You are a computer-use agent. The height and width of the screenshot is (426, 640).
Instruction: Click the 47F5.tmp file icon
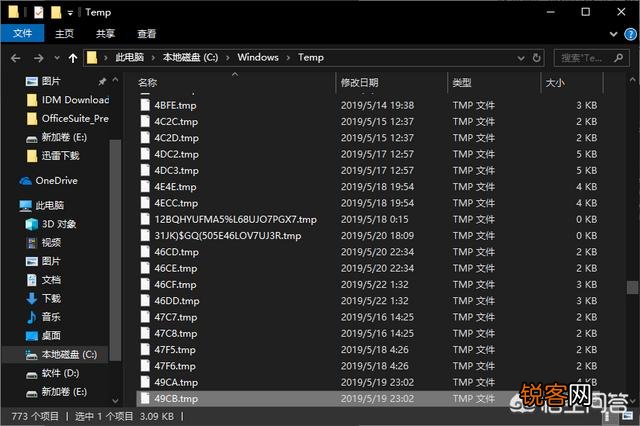click(x=145, y=350)
